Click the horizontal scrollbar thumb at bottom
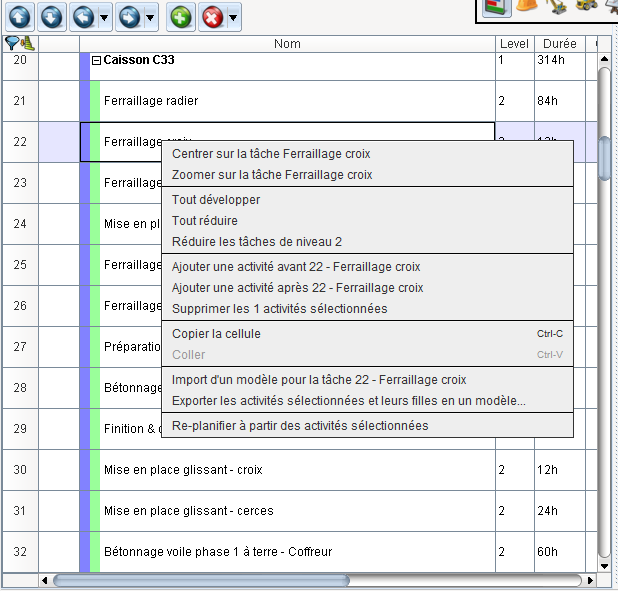This screenshot has width=618, height=591. click(x=200, y=580)
